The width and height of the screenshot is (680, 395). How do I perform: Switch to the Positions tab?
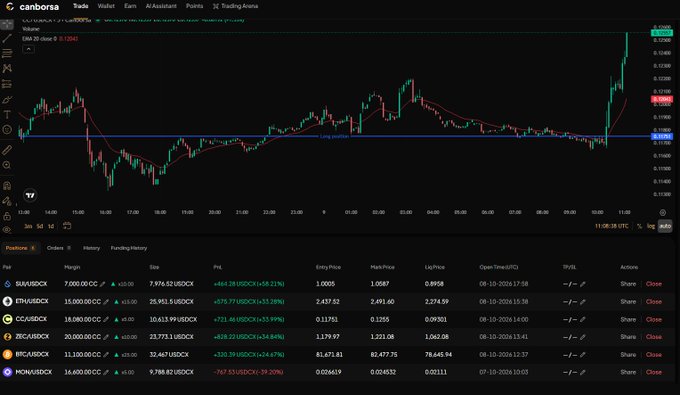pyautogui.click(x=20, y=248)
